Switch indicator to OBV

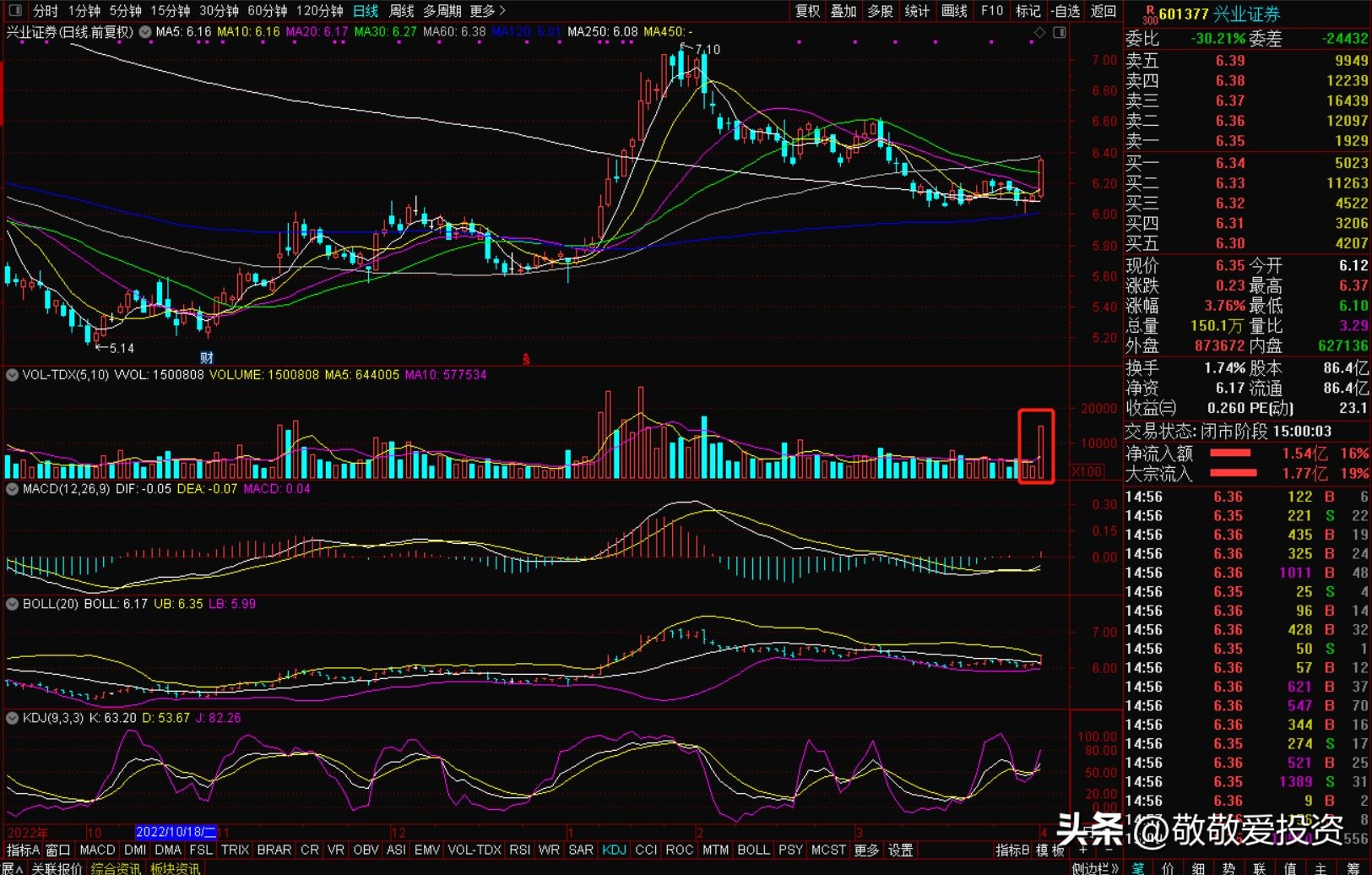[x=366, y=851]
